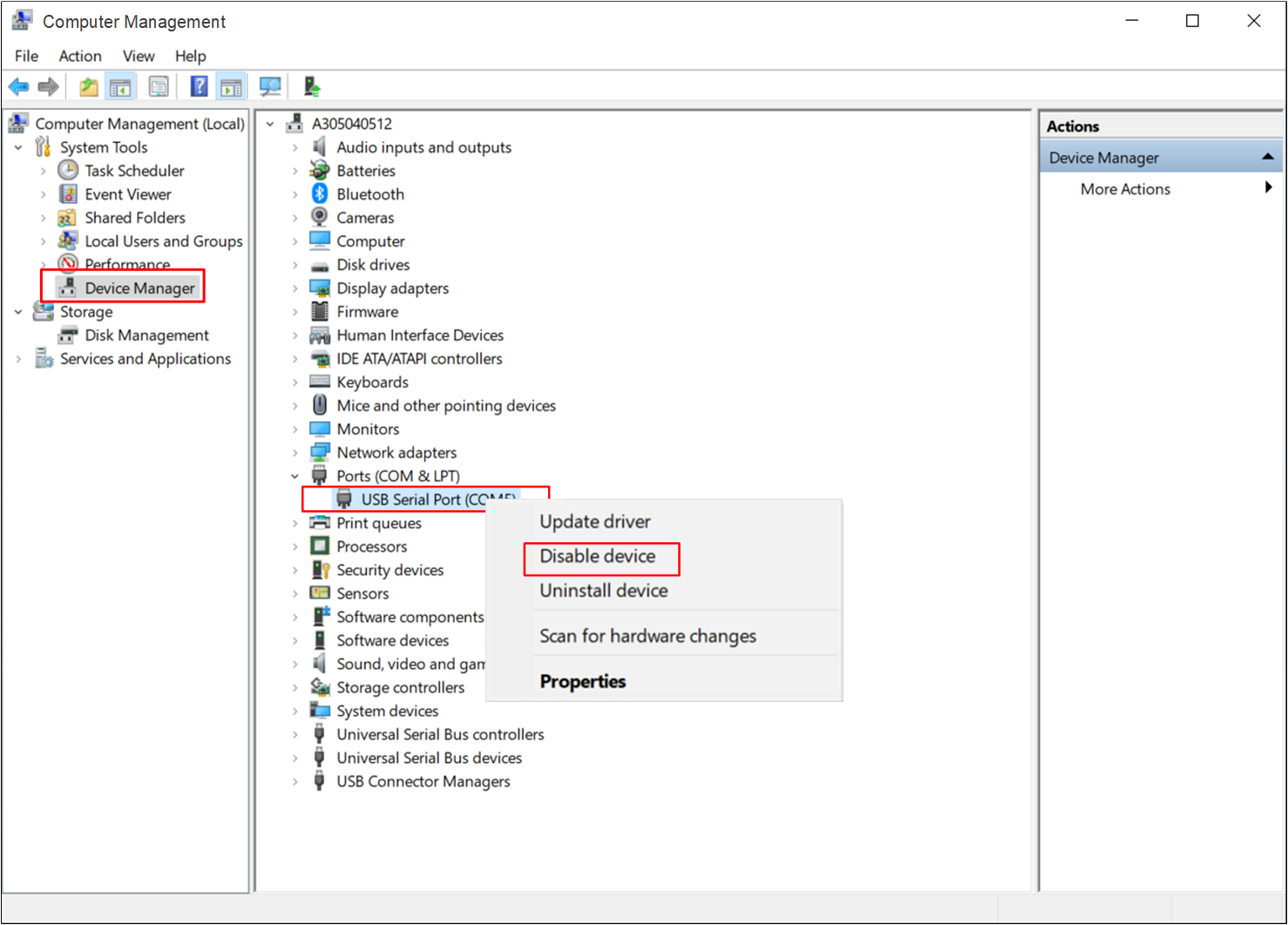Select Properties in the context menu
Screen dimensions: 1288x925
pos(582,681)
